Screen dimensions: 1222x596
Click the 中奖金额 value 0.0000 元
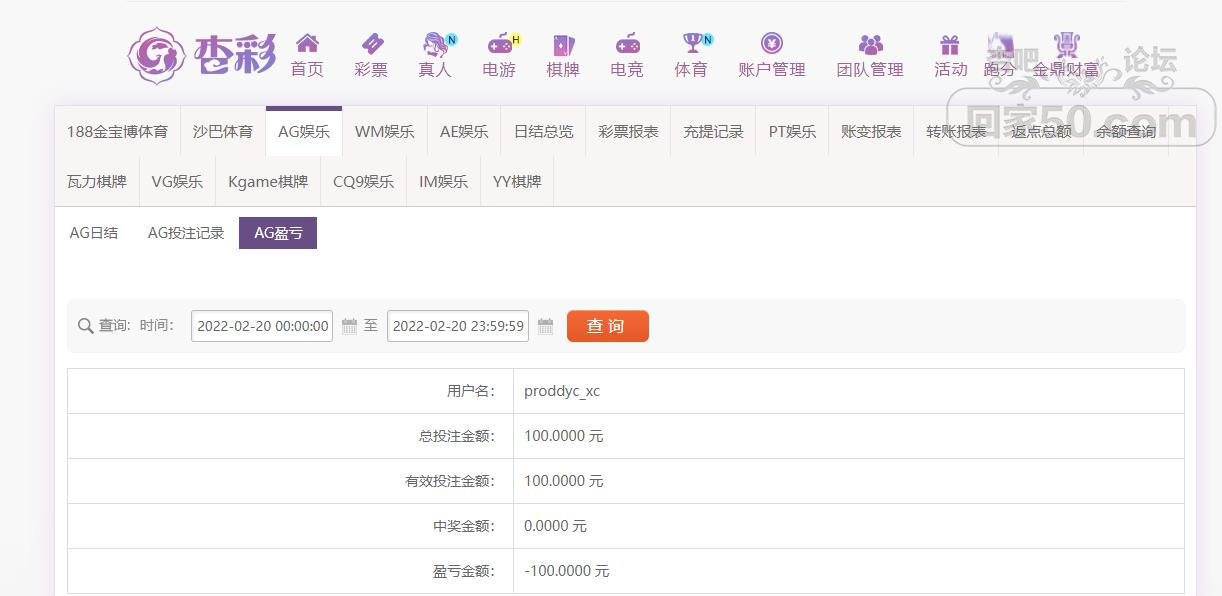(555, 526)
